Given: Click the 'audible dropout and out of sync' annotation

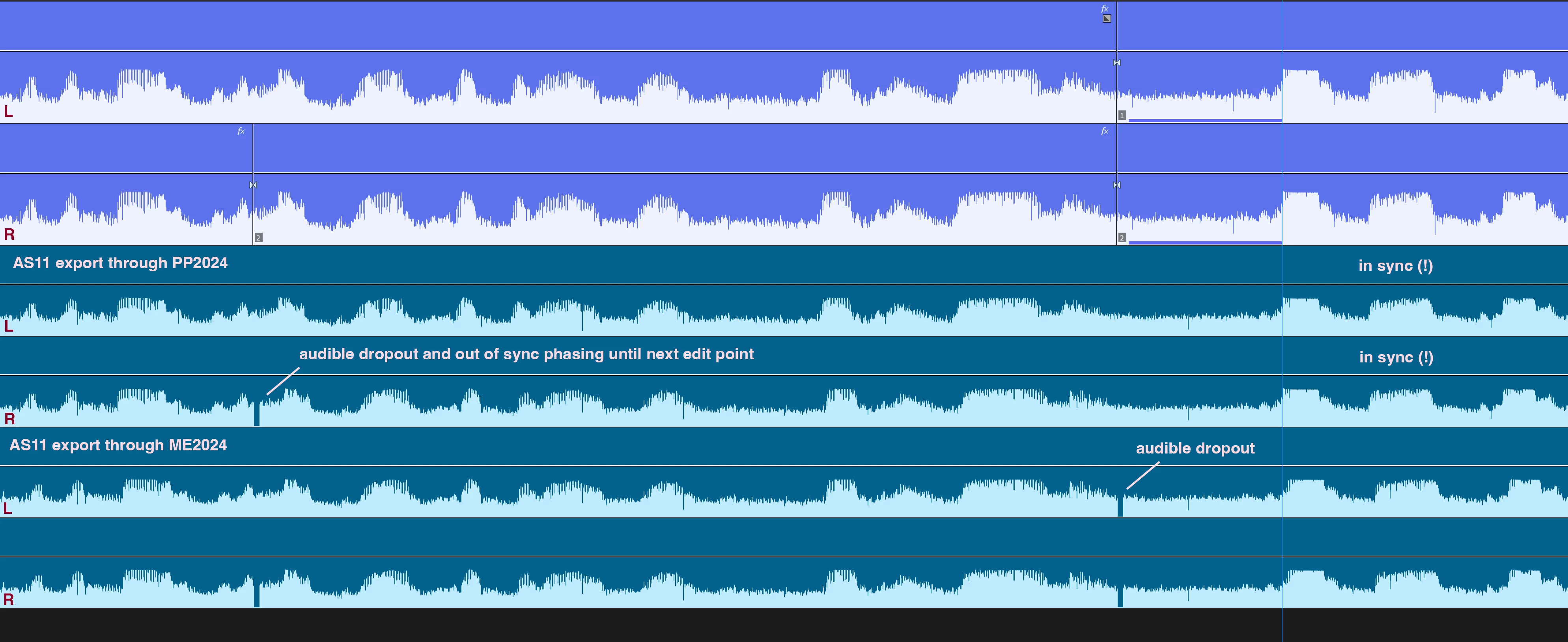Looking at the screenshot, I should [526, 354].
